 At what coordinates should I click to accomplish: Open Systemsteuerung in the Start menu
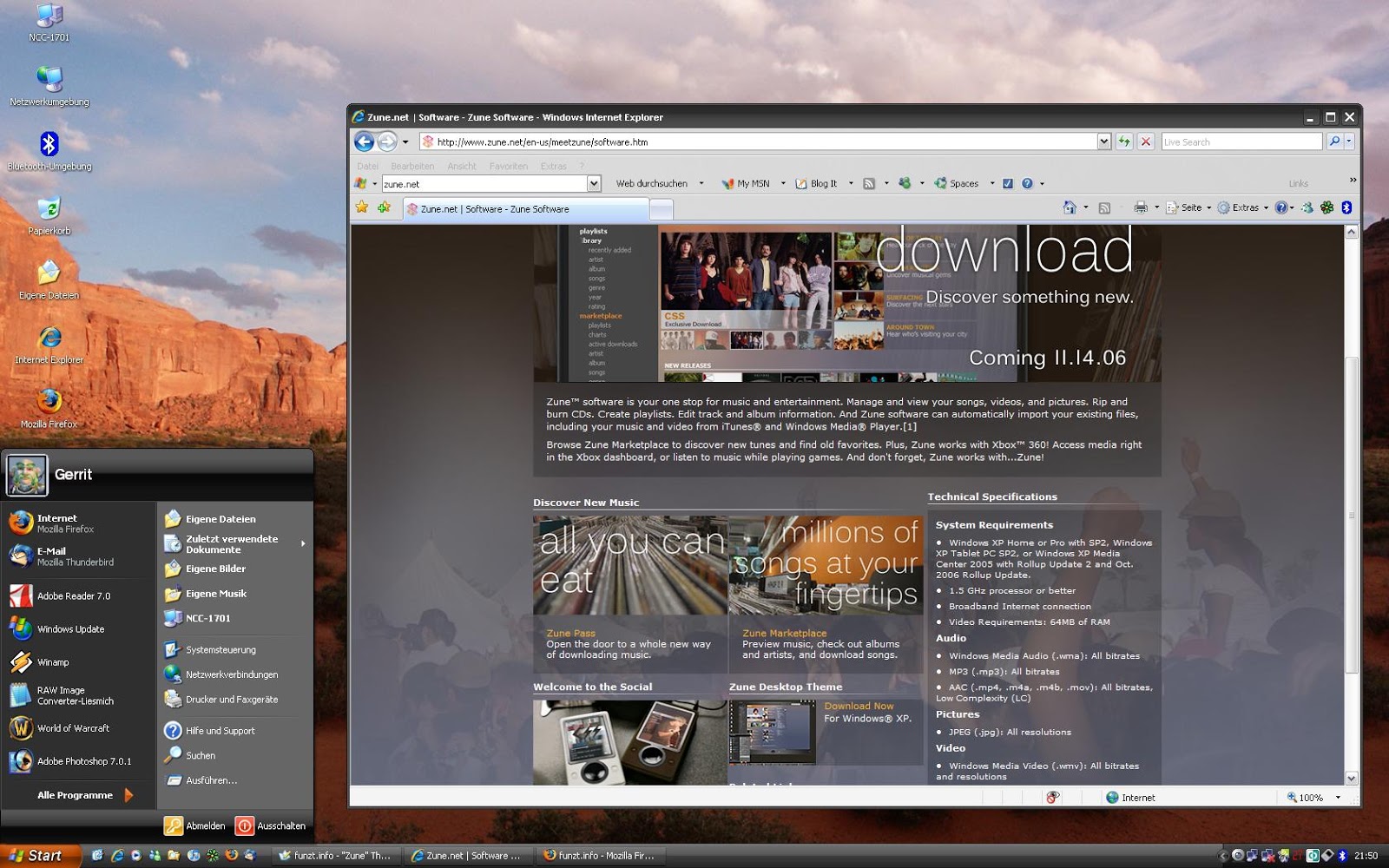[221, 649]
